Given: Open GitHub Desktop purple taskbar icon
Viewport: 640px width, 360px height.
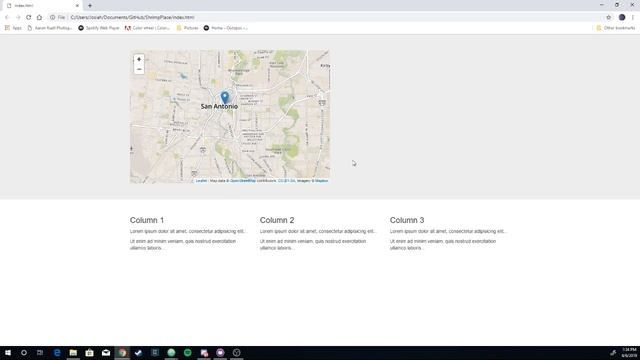Looking at the screenshot, I should 220,353.
